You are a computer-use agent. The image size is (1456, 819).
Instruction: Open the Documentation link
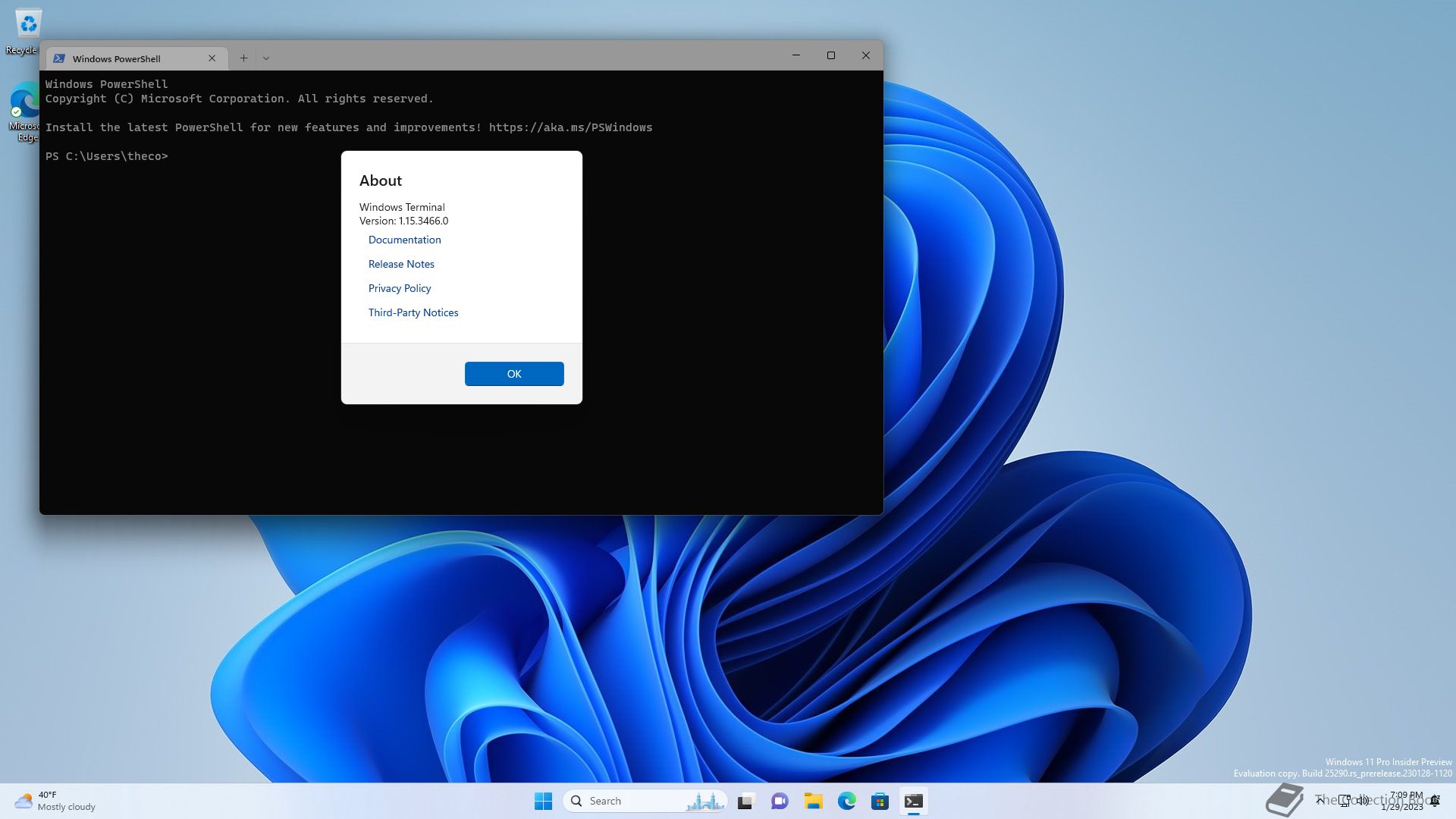tap(404, 240)
